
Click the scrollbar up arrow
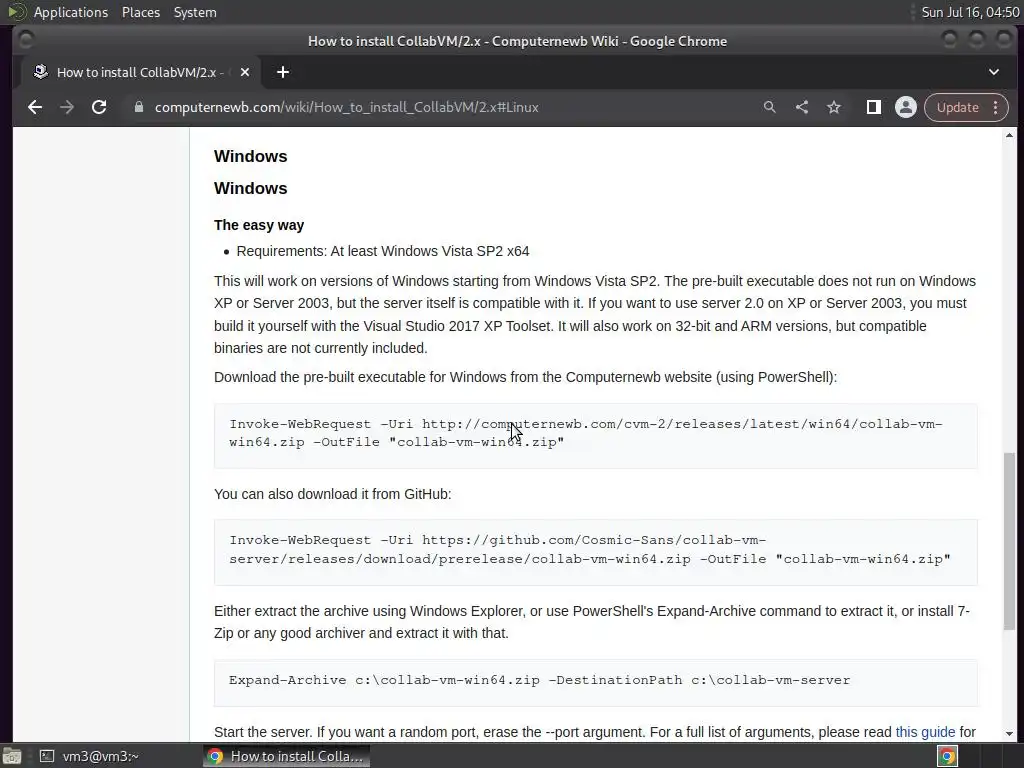coord(1010,135)
